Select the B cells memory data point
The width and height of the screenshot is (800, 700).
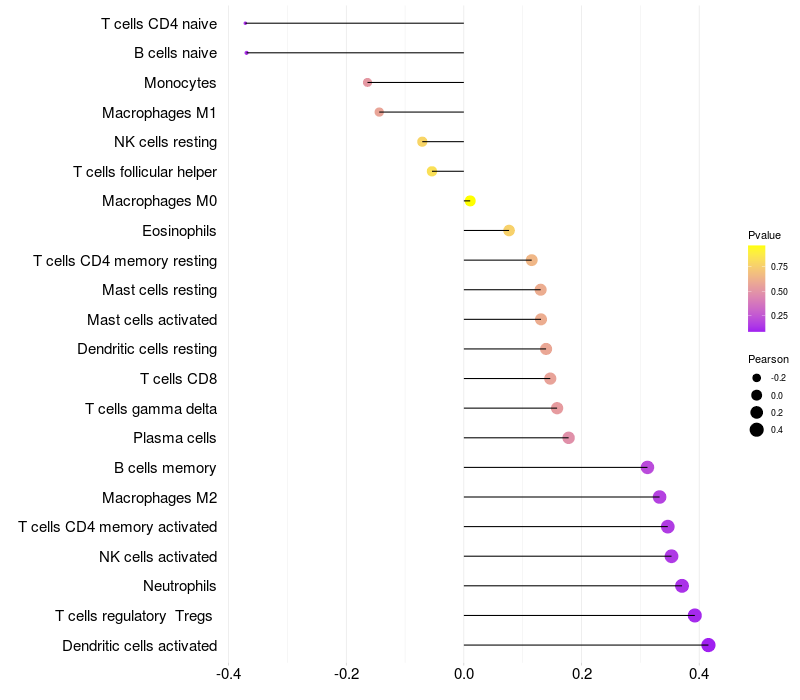coord(647,467)
